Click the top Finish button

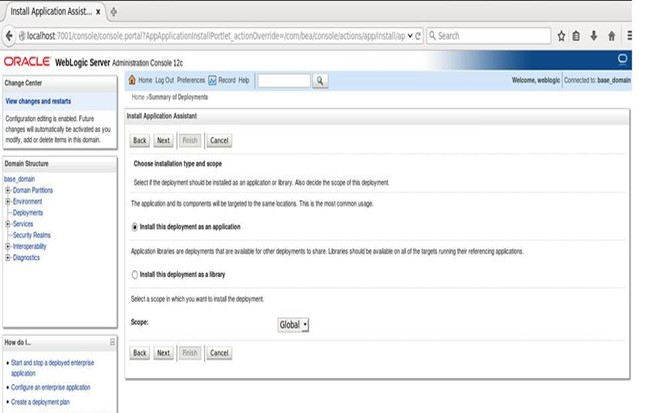[190, 141]
